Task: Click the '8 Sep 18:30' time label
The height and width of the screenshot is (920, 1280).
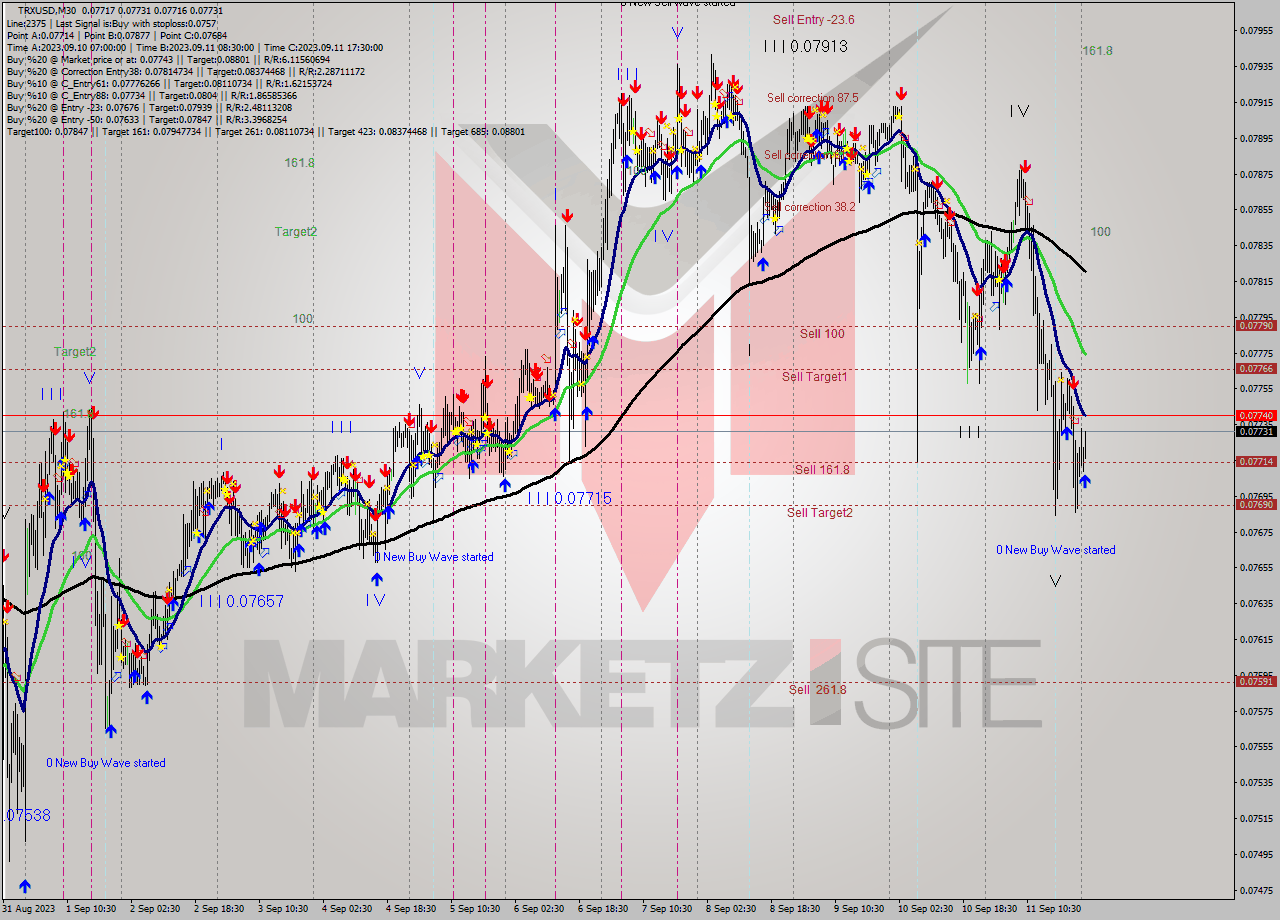Action: pos(795,909)
